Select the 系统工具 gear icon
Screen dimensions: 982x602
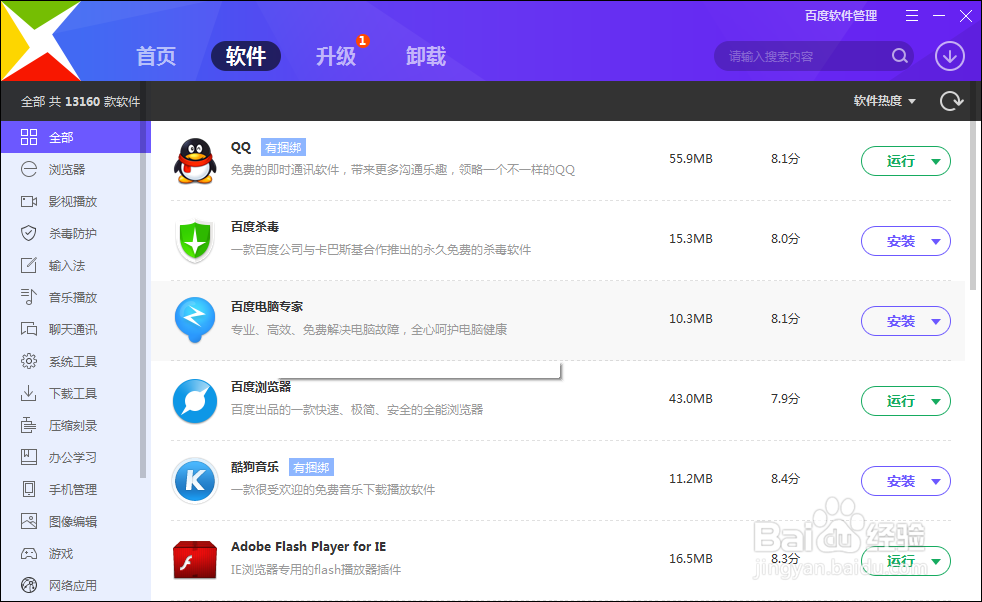tap(29, 361)
